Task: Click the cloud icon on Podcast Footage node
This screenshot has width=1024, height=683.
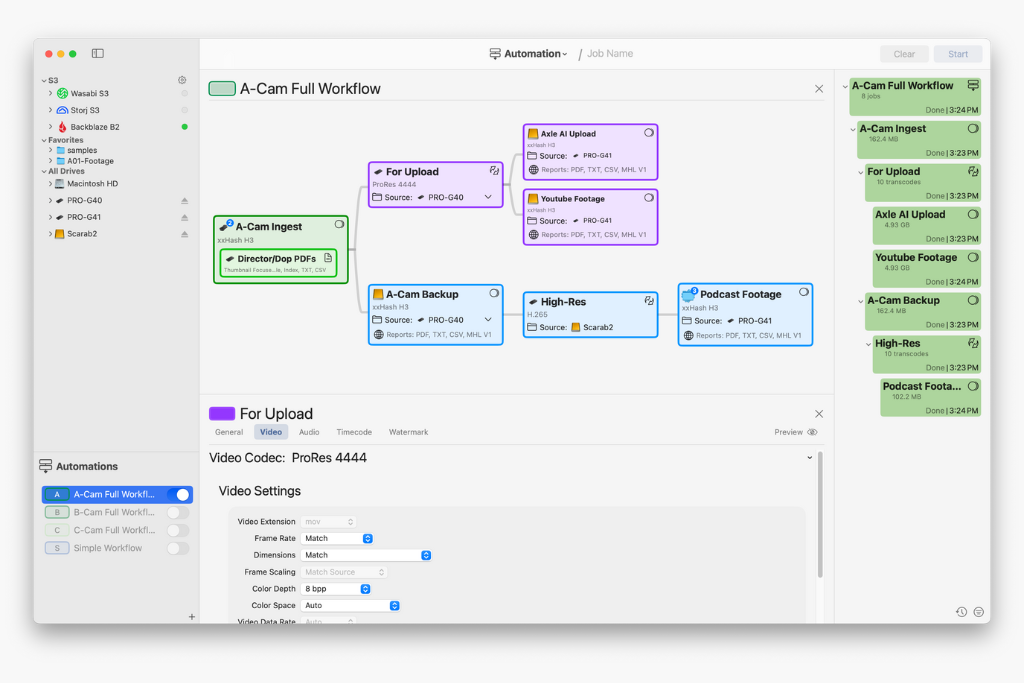Action: click(x=689, y=294)
